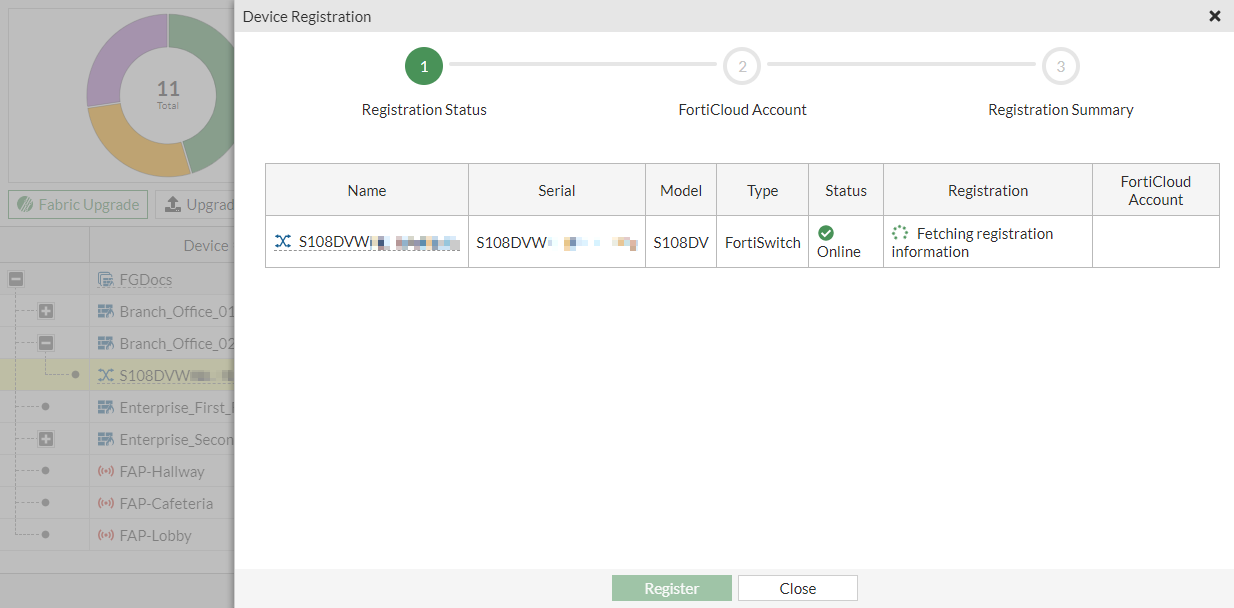1234x608 pixels.
Task: Click the Branch_Office_02 firewall icon
Action: pos(105,343)
